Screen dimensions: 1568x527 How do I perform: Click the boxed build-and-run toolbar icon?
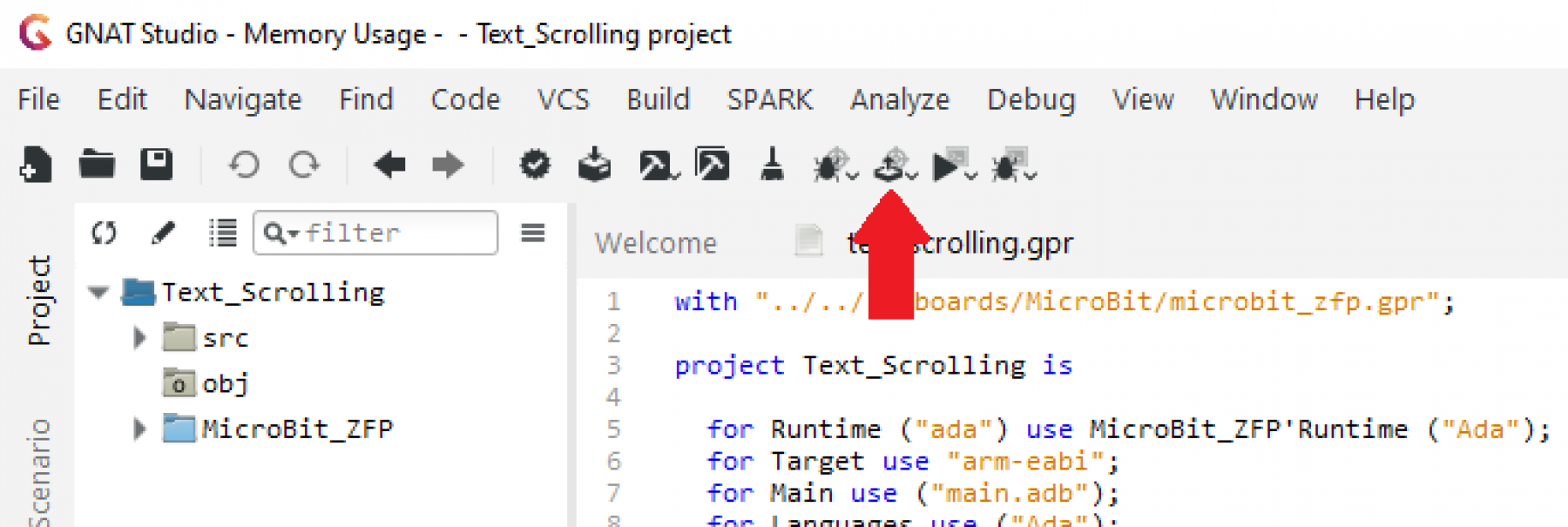pyautogui.click(x=713, y=164)
